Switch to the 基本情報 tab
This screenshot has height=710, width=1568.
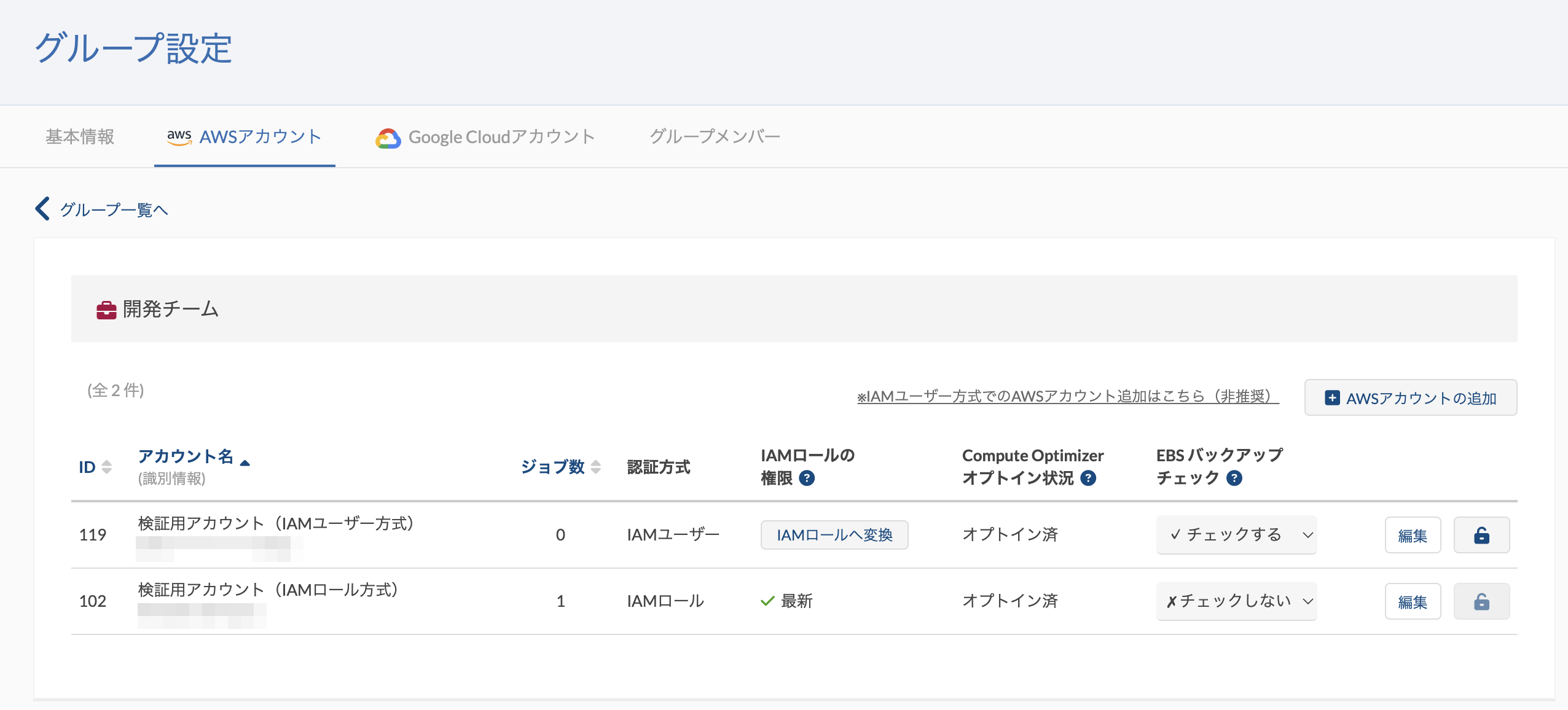pyautogui.click(x=80, y=136)
